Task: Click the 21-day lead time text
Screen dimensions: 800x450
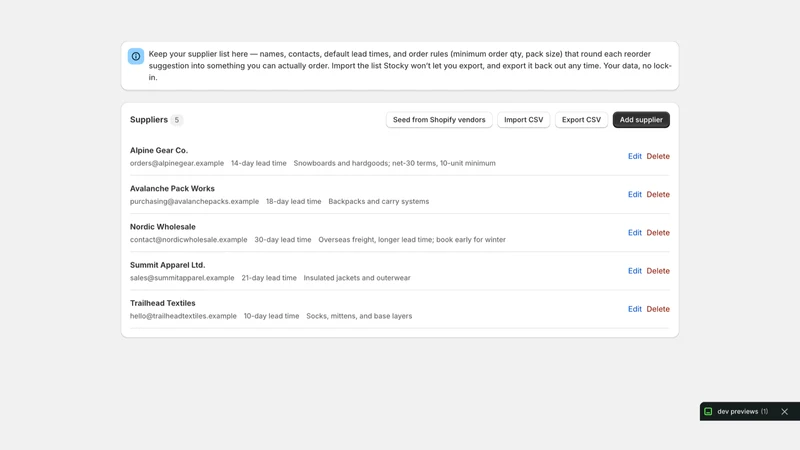Action: (x=269, y=278)
